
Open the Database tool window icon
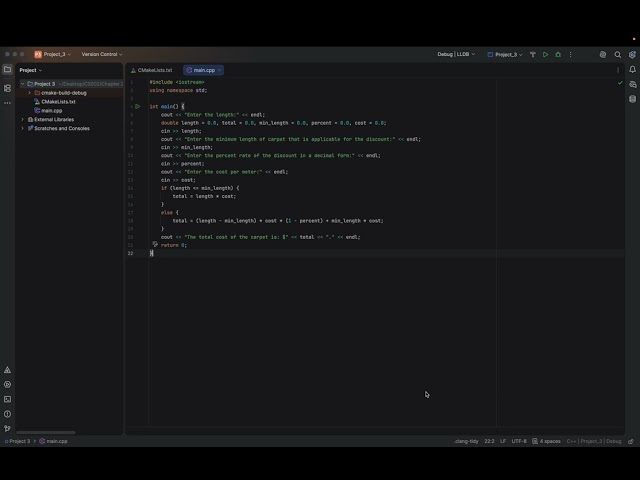pos(632,99)
